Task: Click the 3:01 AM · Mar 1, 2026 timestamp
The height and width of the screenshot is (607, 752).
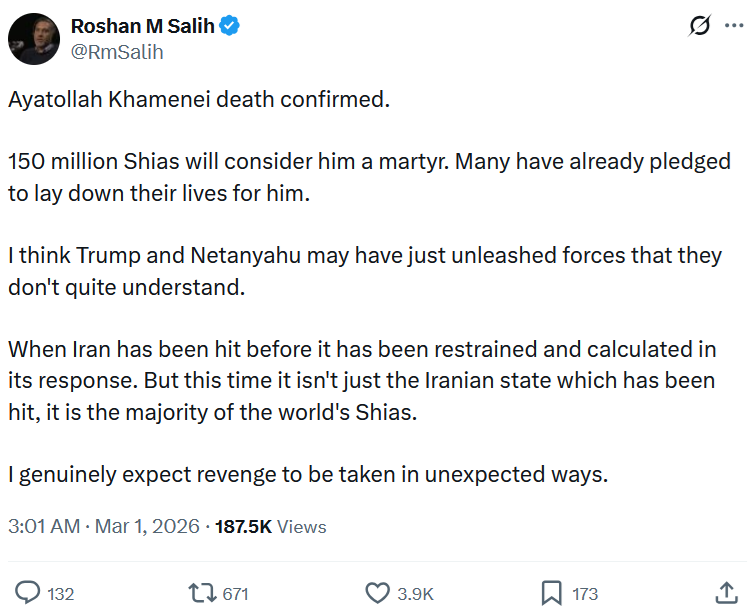Action: [x=104, y=526]
